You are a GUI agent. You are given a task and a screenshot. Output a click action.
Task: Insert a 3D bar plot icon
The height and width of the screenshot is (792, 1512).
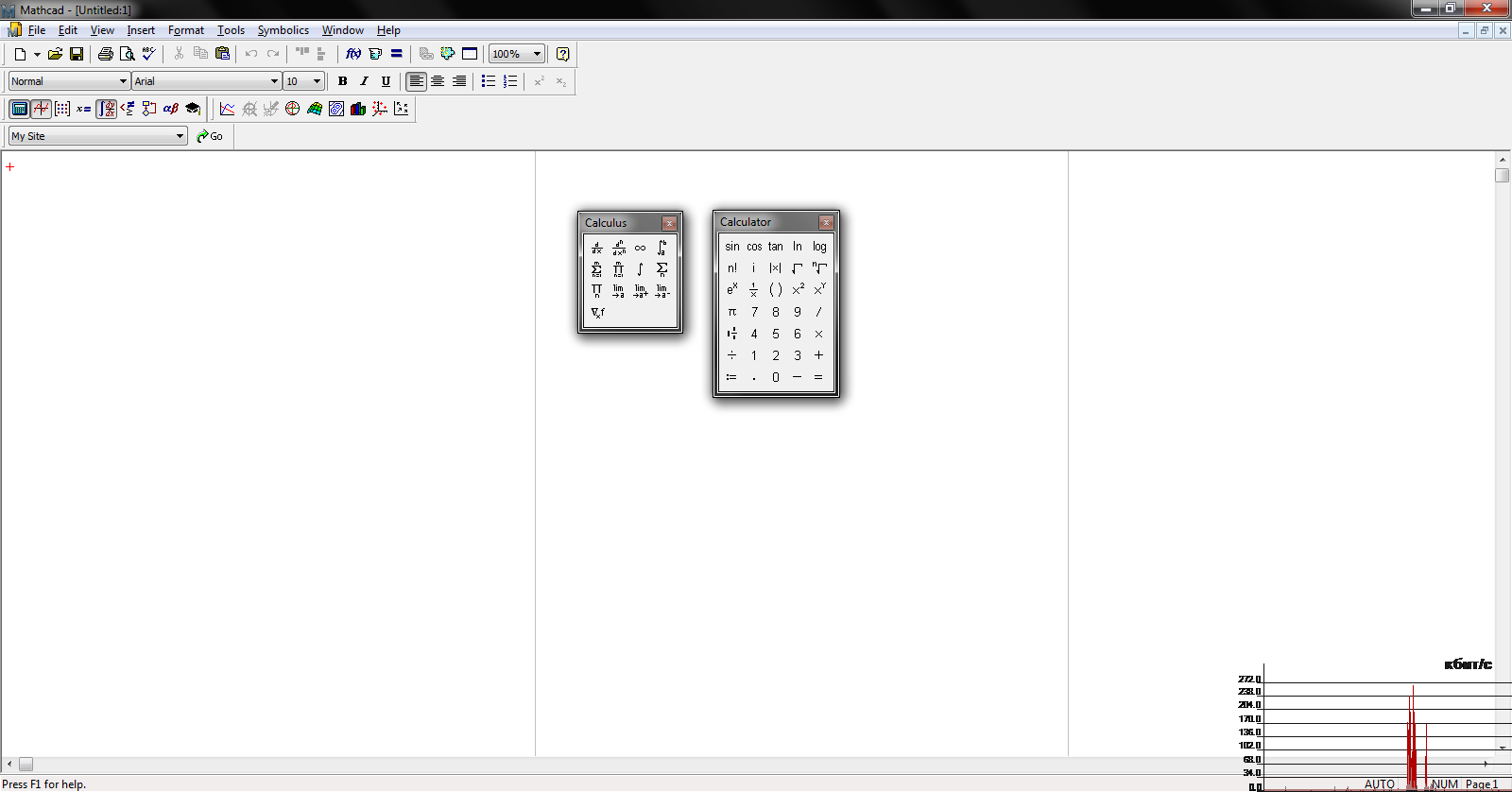point(358,109)
